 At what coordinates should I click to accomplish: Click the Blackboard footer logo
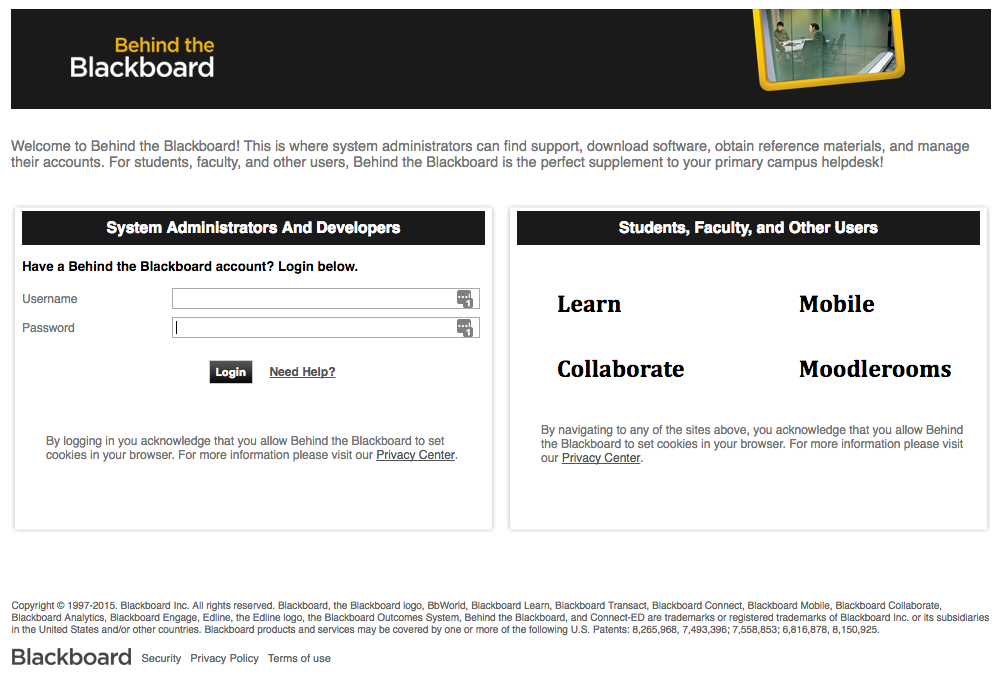click(x=71, y=657)
